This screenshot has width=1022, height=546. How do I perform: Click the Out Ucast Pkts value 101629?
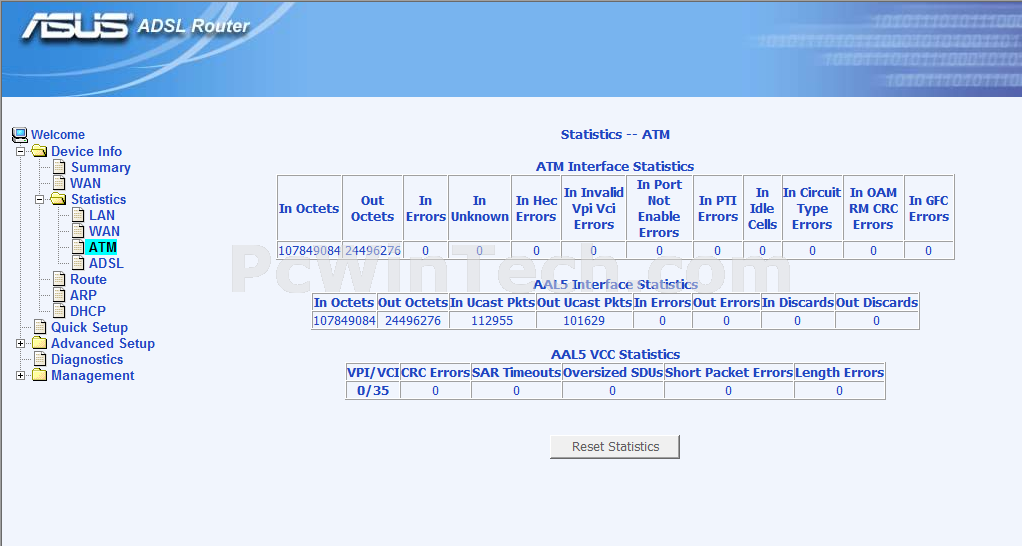[x=584, y=321]
